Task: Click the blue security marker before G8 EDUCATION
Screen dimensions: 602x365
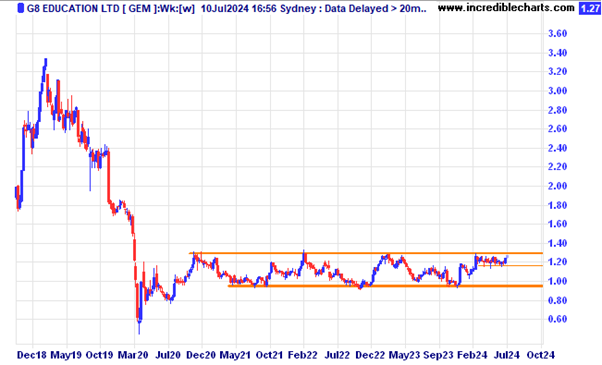Action: (20, 8)
